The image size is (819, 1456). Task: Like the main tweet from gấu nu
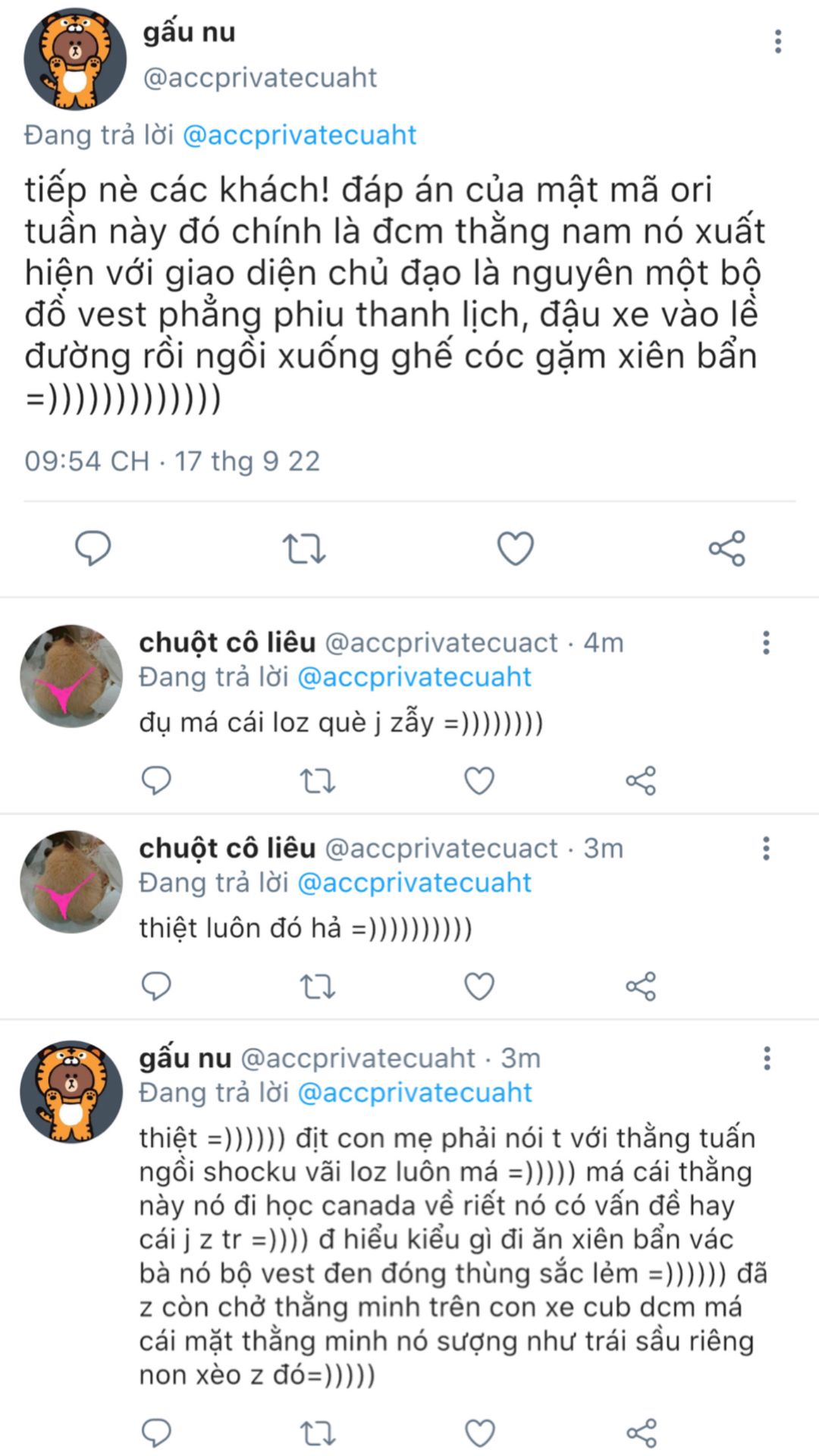(x=516, y=548)
